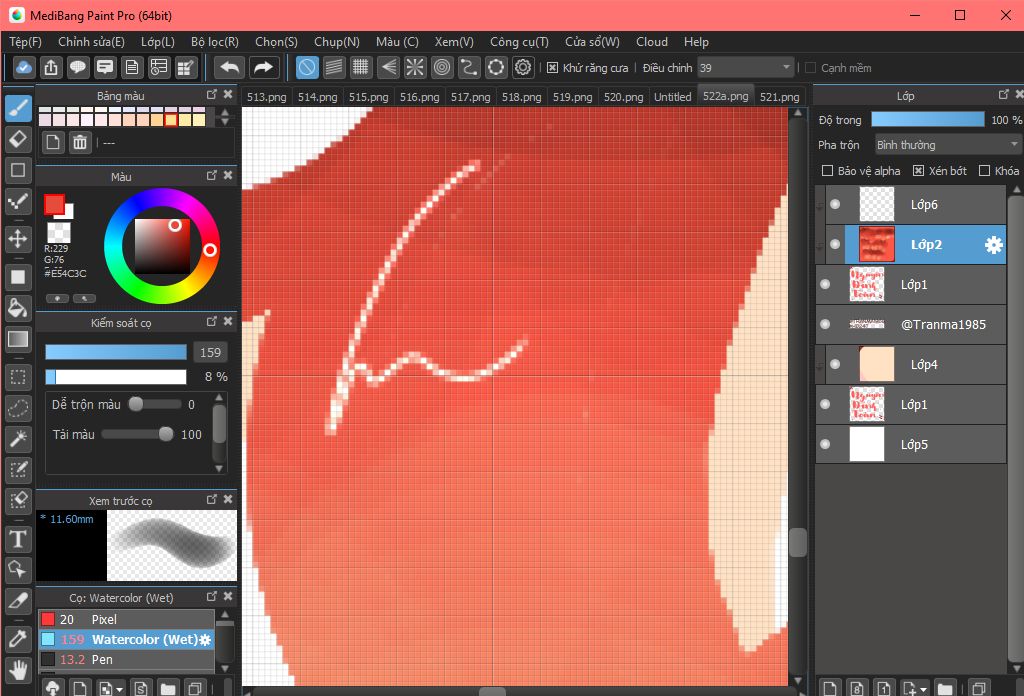Open the Tệp(F) menu
The image size is (1024, 696).
coord(25,42)
